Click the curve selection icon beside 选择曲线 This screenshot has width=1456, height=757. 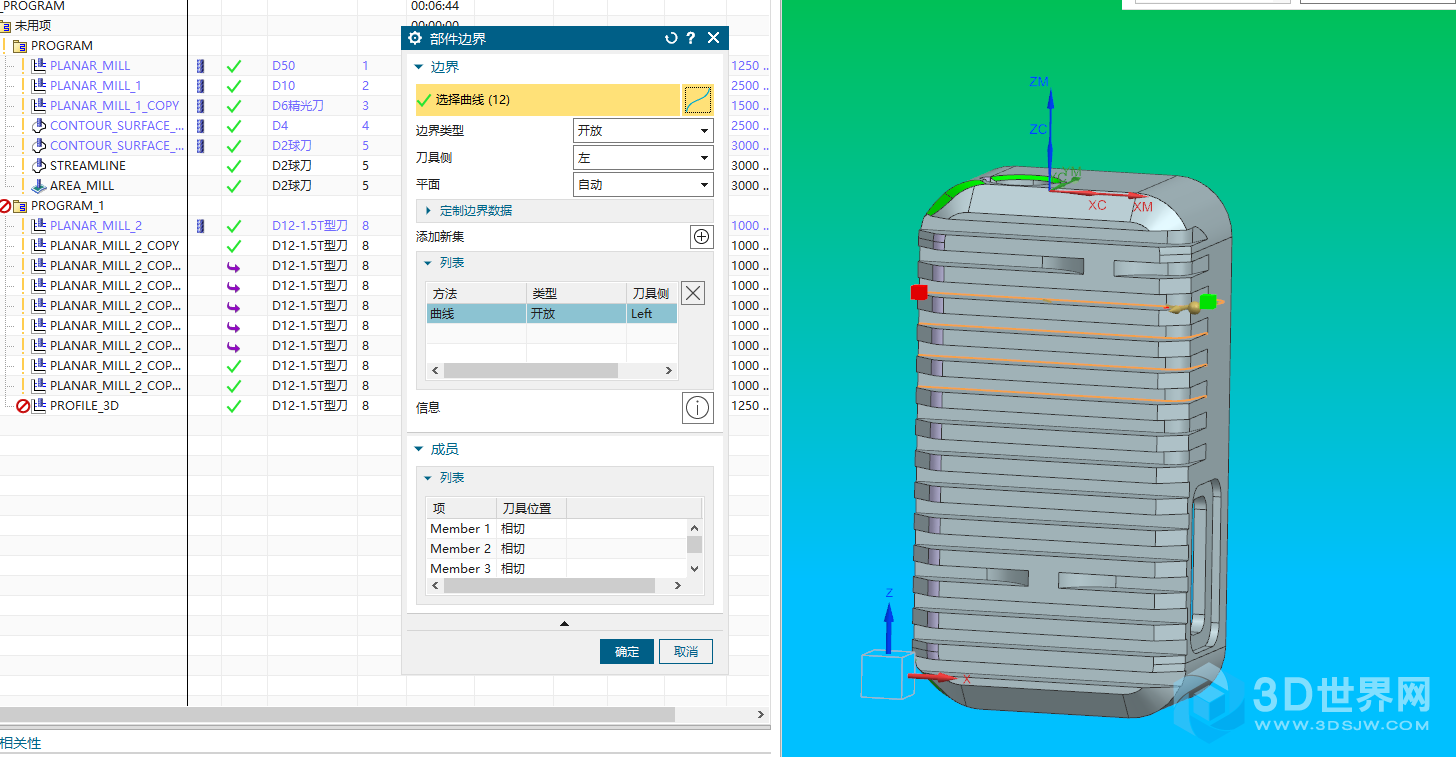[698, 100]
